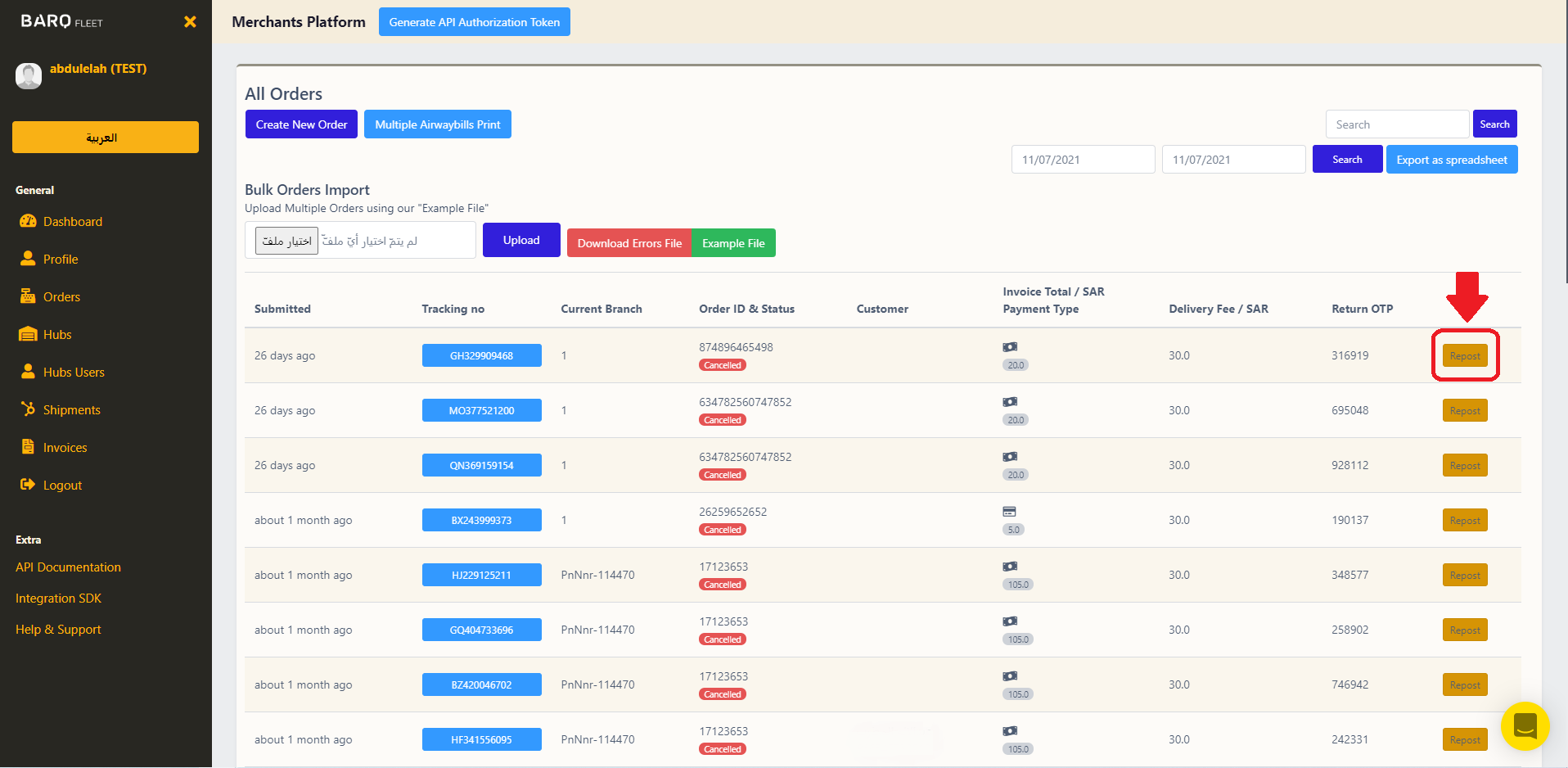Click Export as spreadsheet

pos(1452,160)
